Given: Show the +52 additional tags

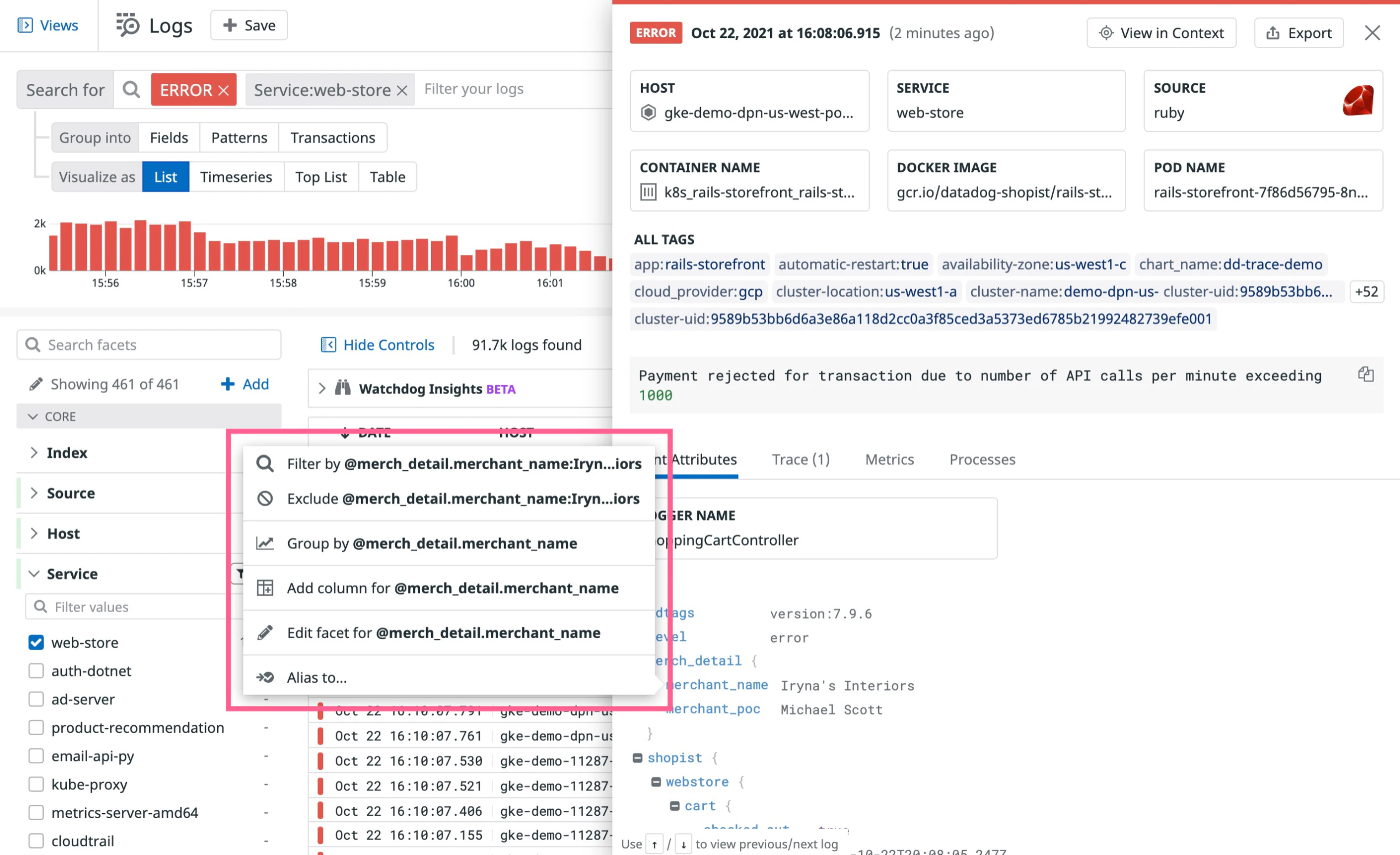Looking at the screenshot, I should pyautogui.click(x=1366, y=292).
